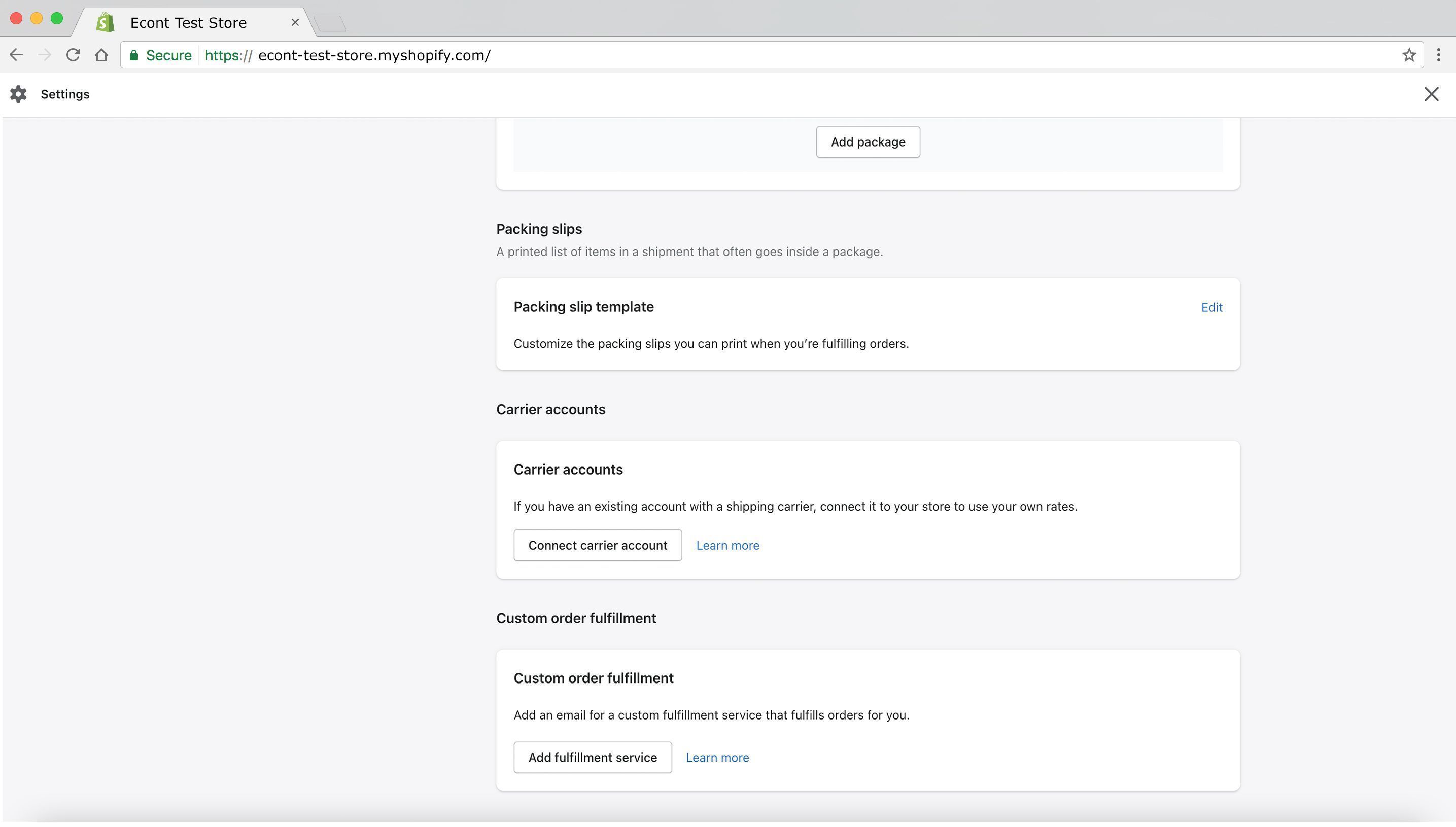This screenshot has height=827, width=1456.
Task: Click the browser back arrow
Action: [x=16, y=55]
